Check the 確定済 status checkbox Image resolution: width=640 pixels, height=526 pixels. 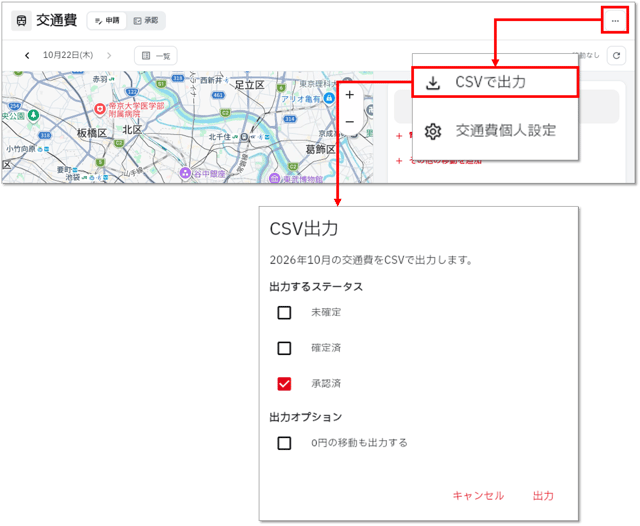pos(284,348)
